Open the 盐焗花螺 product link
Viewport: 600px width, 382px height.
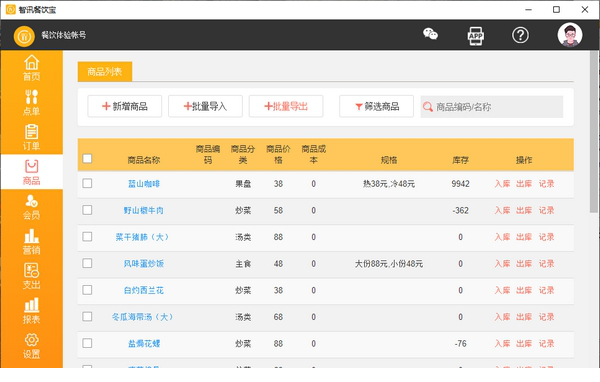[144, 344]
